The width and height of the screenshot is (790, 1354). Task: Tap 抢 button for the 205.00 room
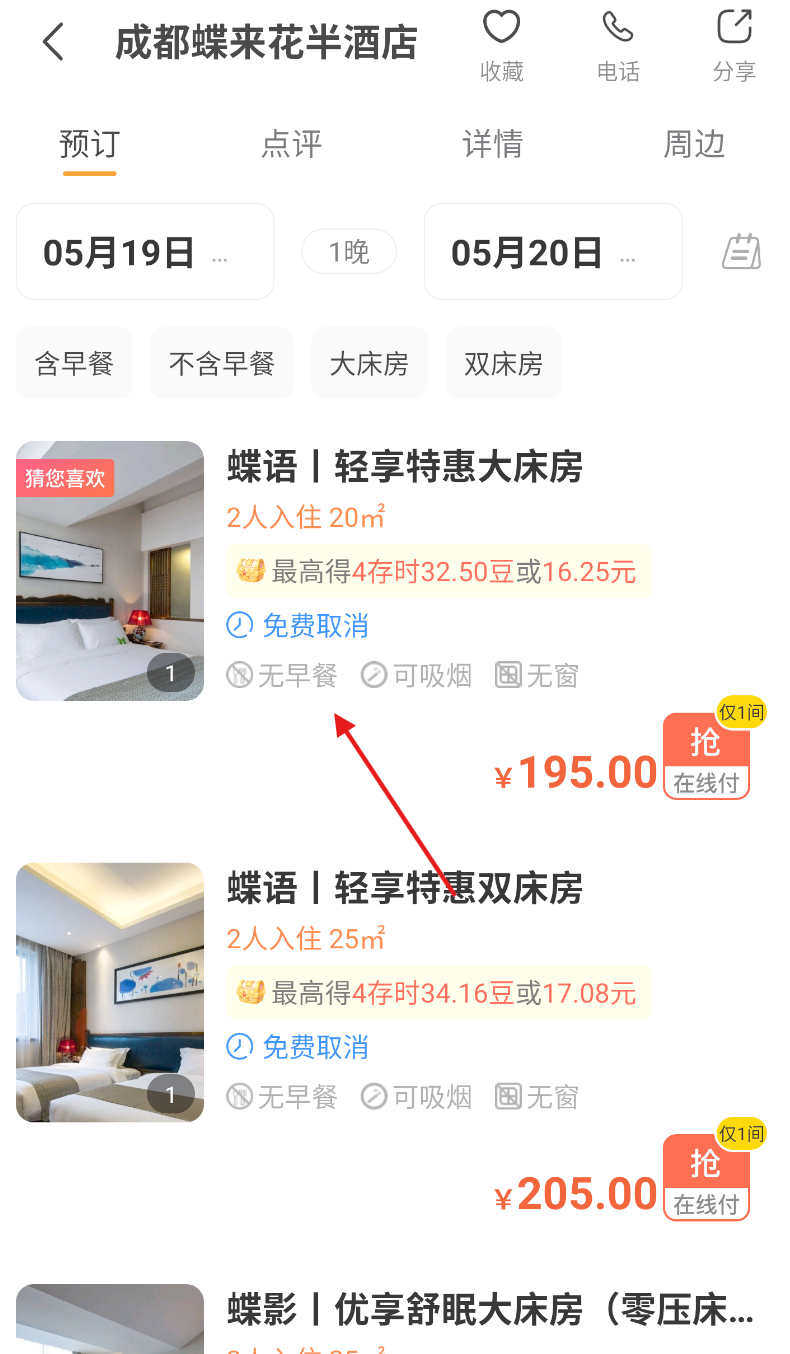click(707, 1177)
